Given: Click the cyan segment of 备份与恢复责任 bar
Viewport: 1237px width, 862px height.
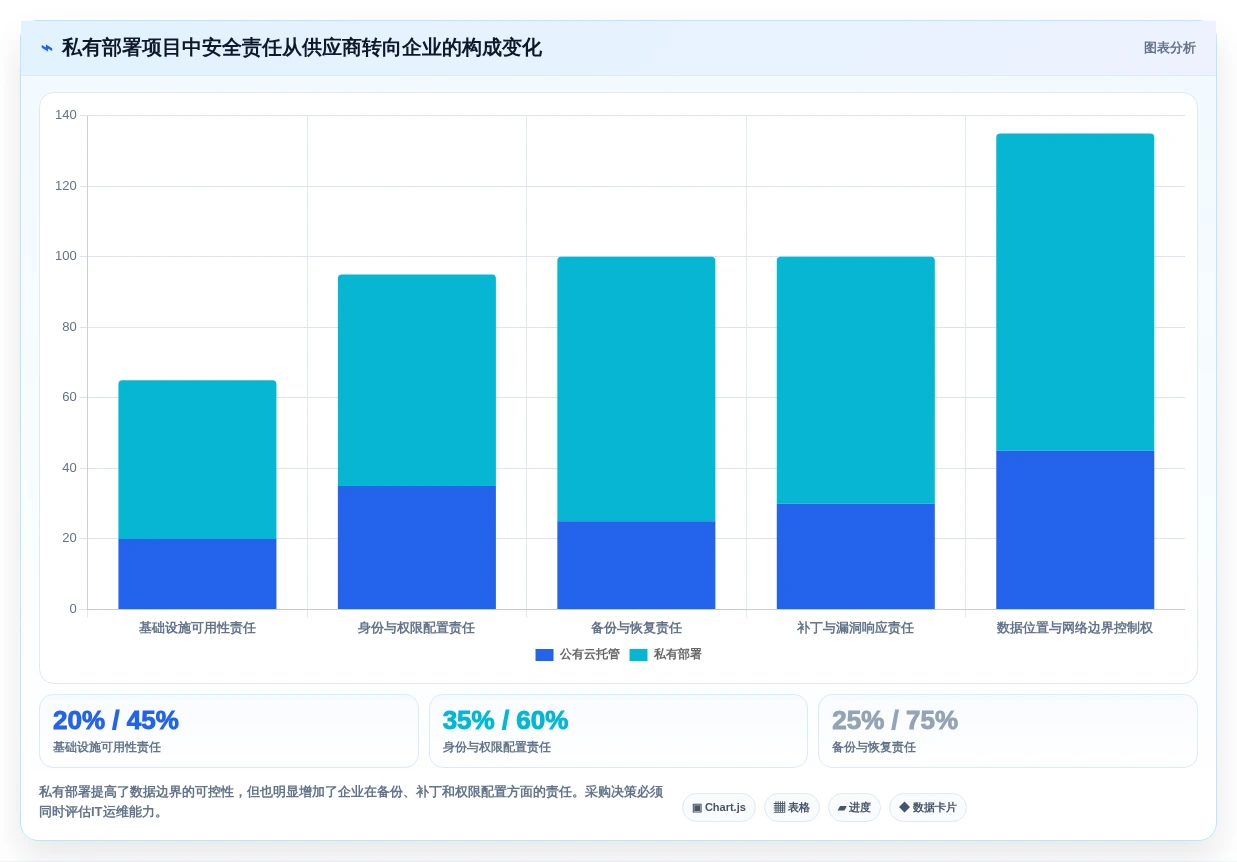Looking at the screenshot, I should click(636, 389).
